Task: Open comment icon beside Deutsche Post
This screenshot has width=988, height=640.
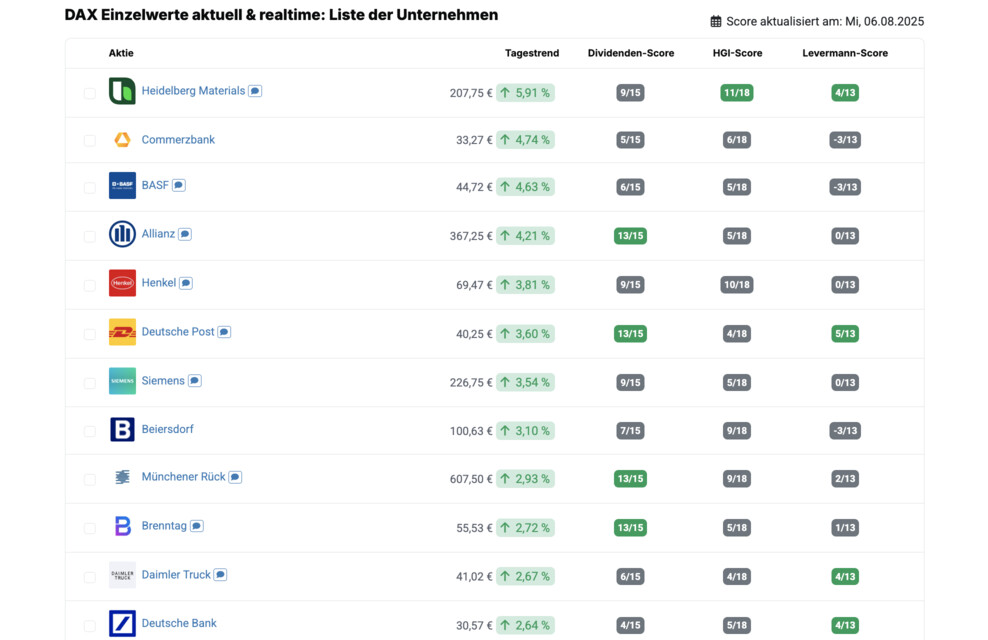Action: pos(224,332)
